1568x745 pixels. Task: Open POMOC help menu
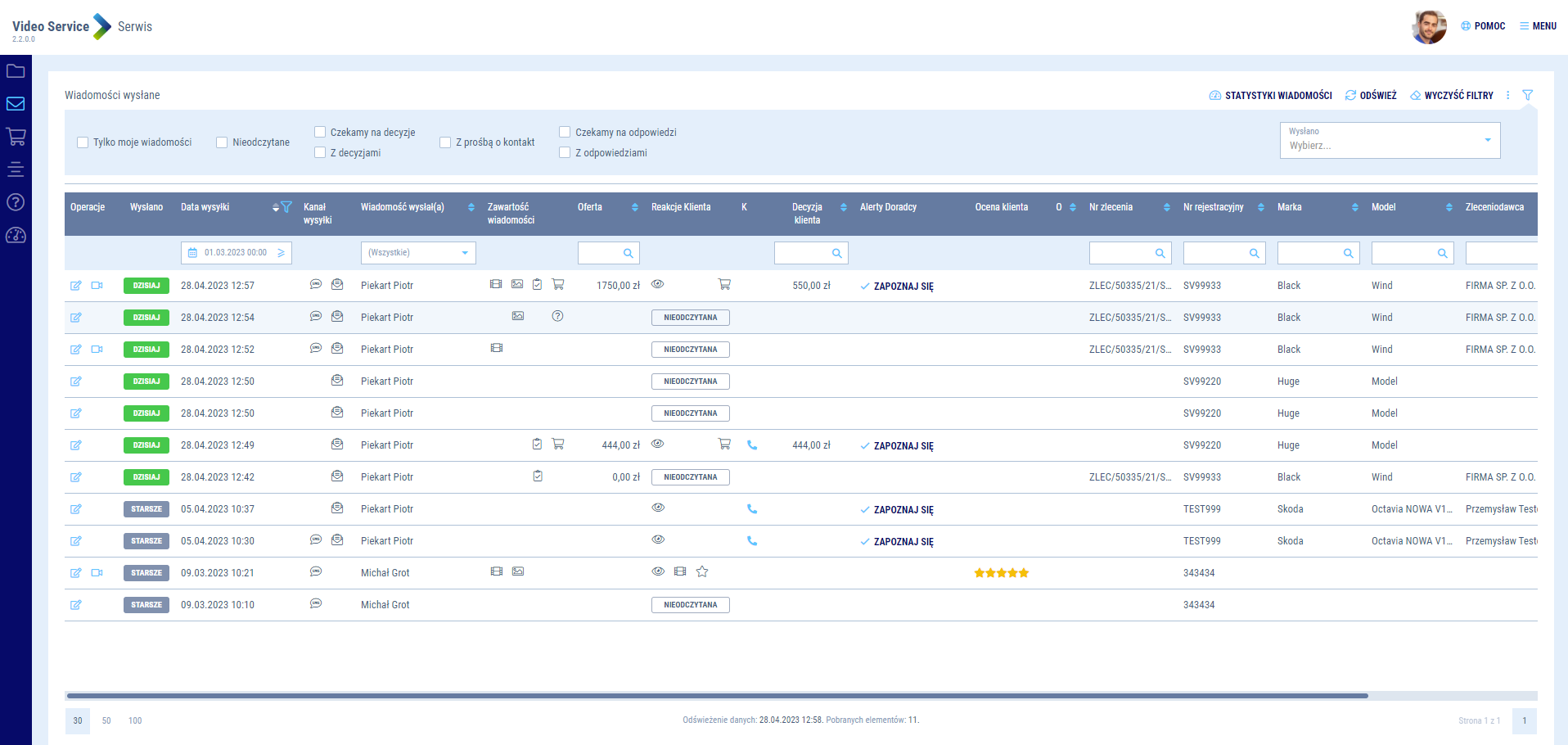(1483, 26)
